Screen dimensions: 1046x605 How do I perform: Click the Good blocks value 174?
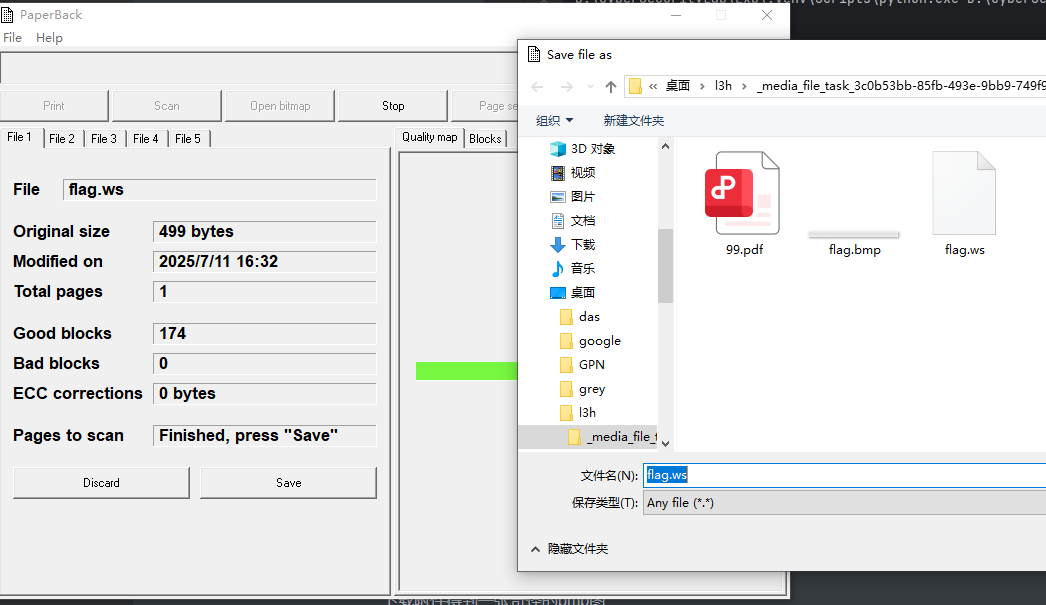265,334
